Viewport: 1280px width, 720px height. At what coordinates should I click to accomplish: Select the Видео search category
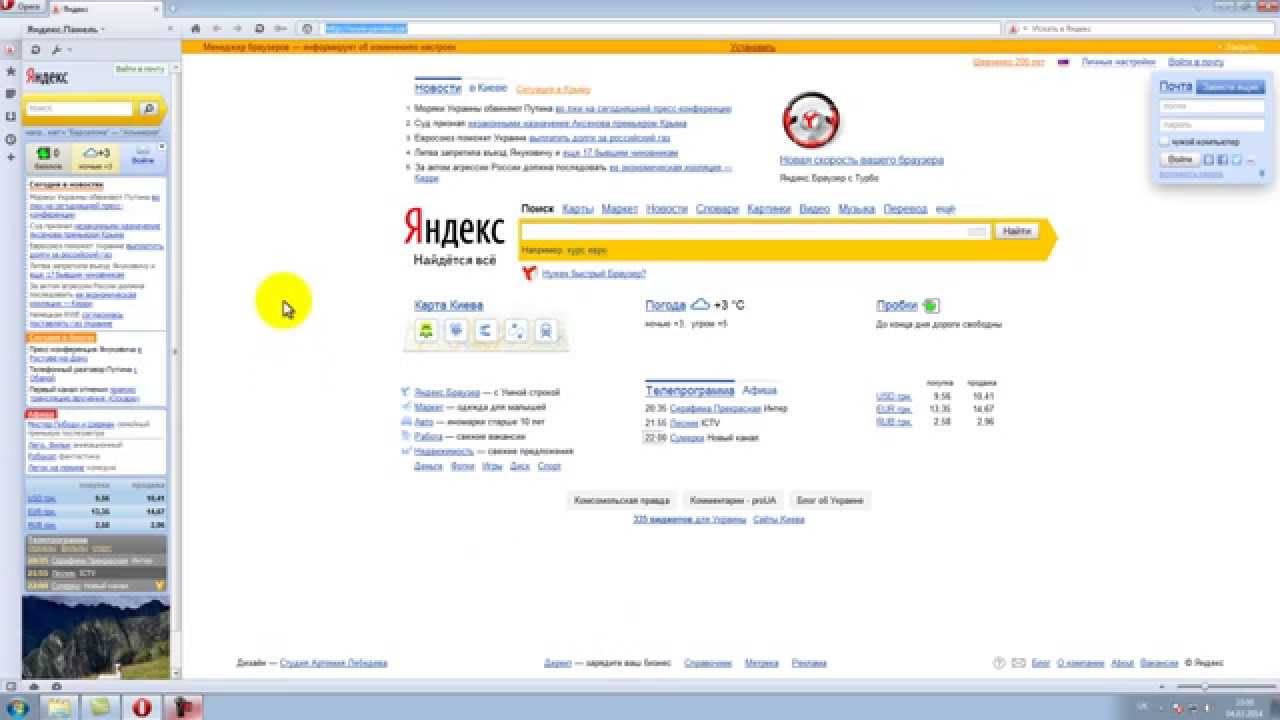pyautogui.click(x=815, y=209)
